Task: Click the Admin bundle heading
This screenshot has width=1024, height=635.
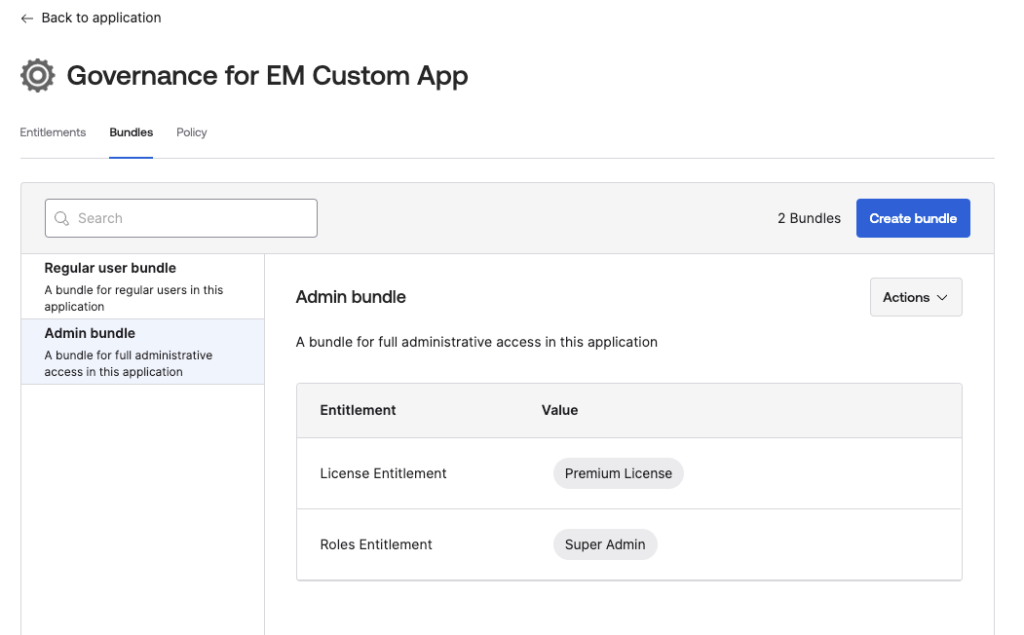Action: coord(350,297)
